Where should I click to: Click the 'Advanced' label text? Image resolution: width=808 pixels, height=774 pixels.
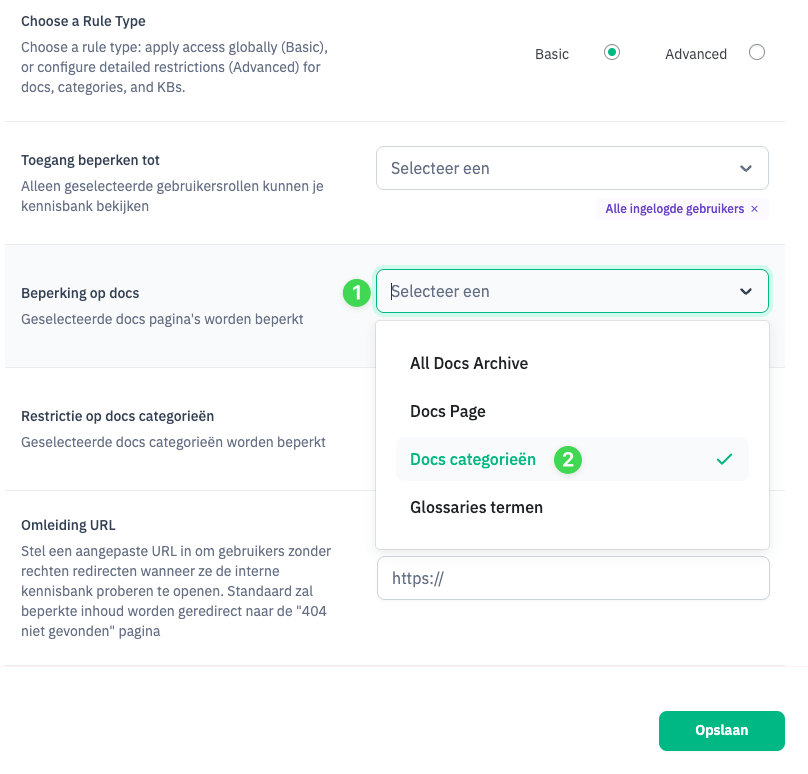[x=696, y=54]
